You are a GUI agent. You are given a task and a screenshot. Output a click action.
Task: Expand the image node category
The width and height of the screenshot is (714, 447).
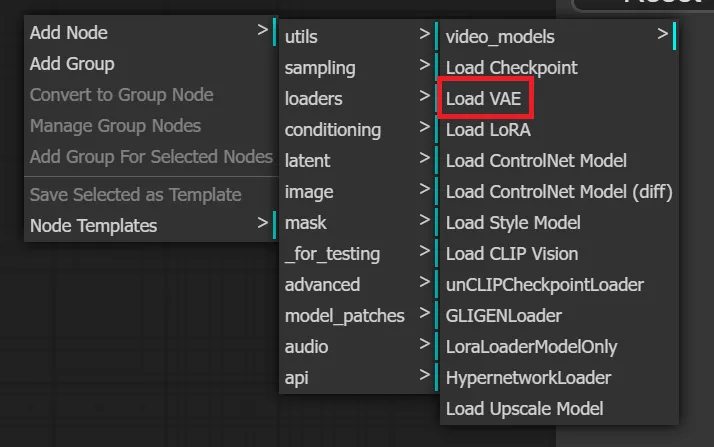coord(356,192)
